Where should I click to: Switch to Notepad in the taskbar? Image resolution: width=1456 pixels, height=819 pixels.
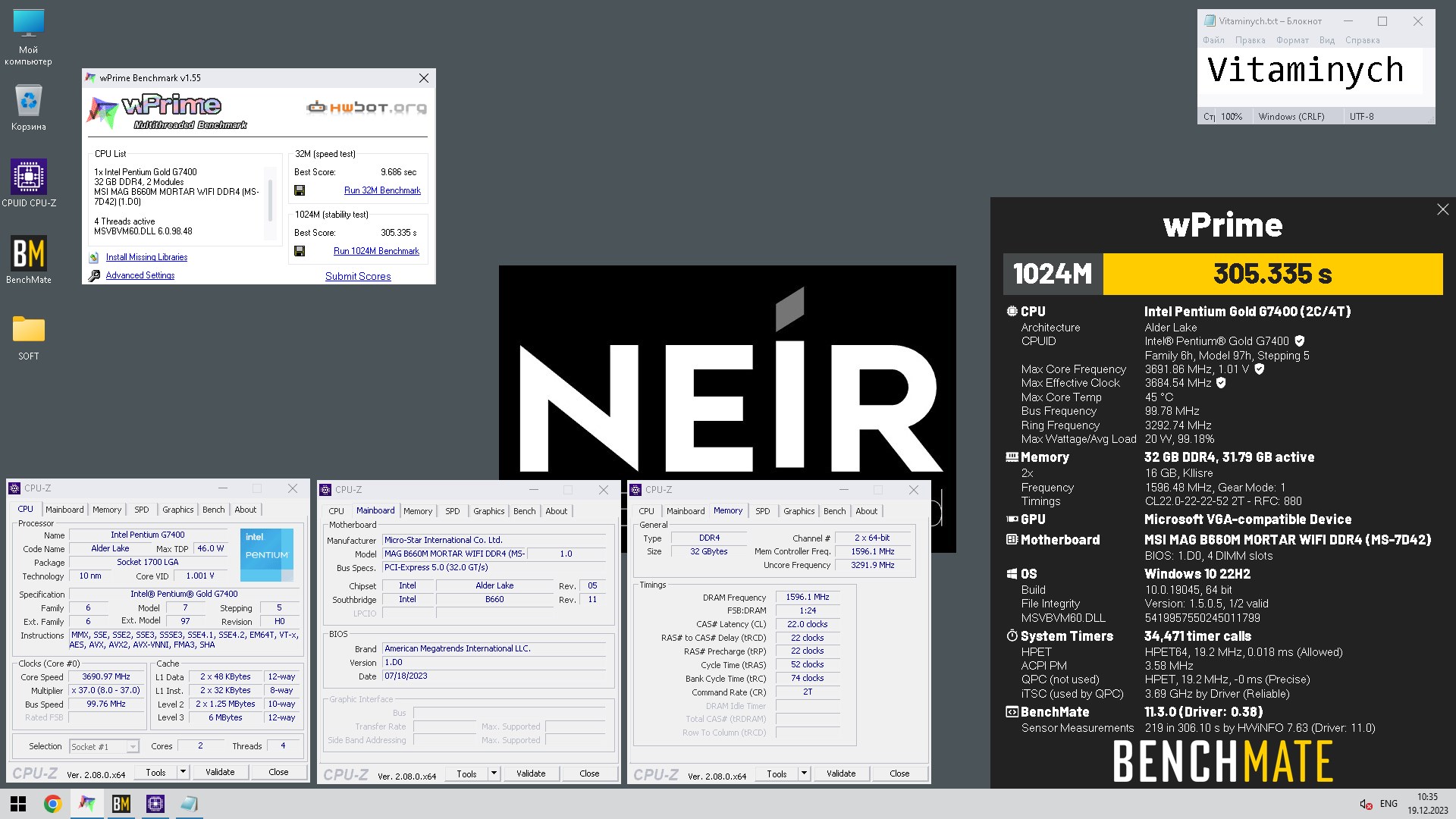[189, 804]
